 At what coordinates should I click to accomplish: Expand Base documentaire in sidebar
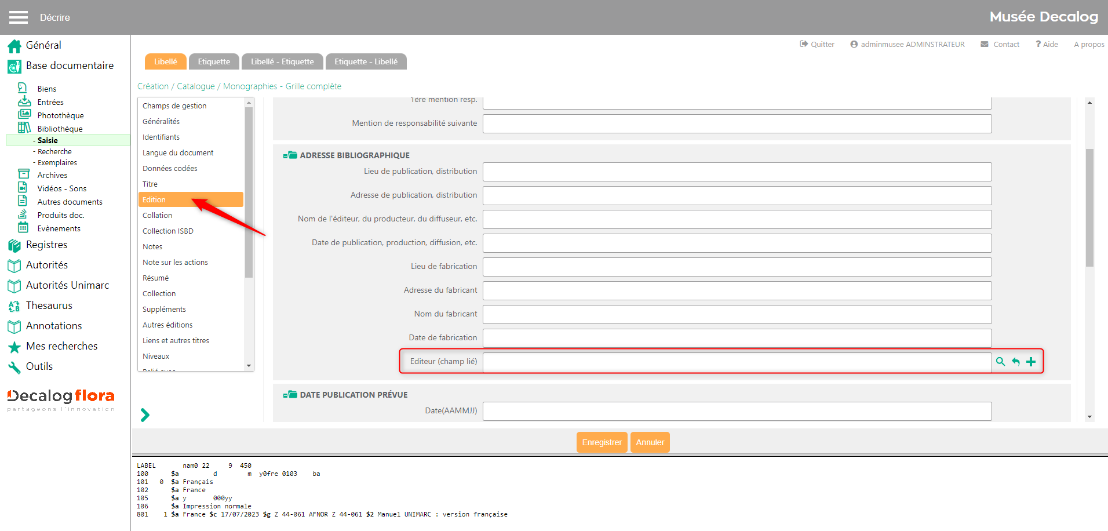pos(15,66)
